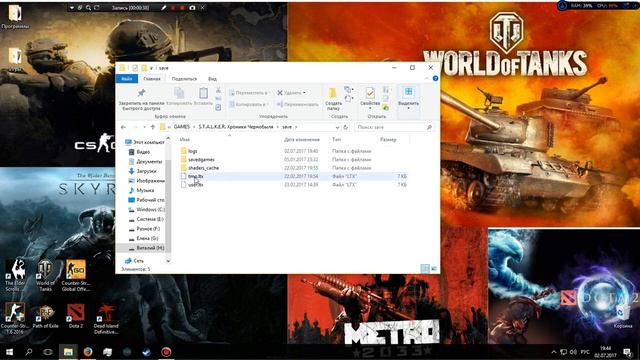Select the user.ltx file

pyautogui.click(x=196, y=184)
